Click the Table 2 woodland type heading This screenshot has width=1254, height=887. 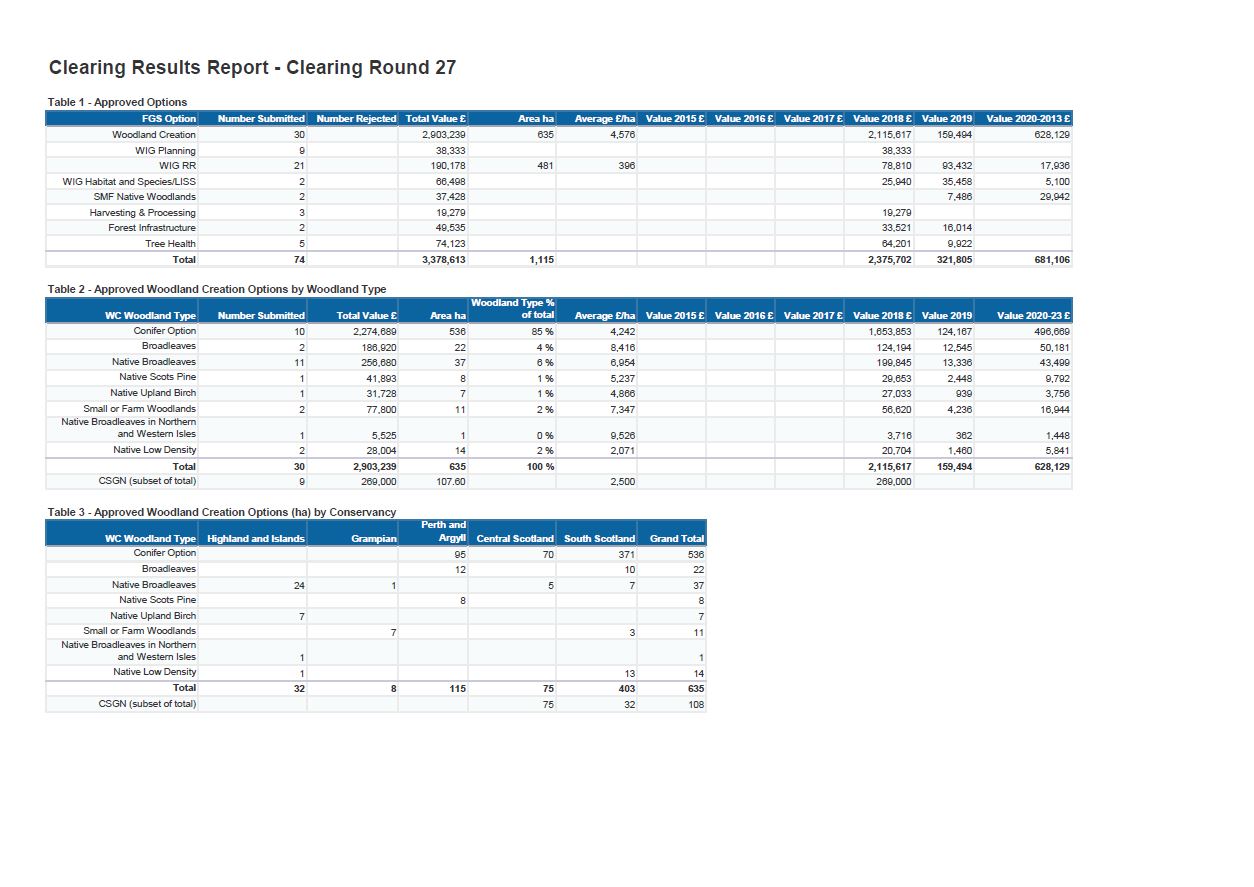pyautogui.click(x=217, y=289)
